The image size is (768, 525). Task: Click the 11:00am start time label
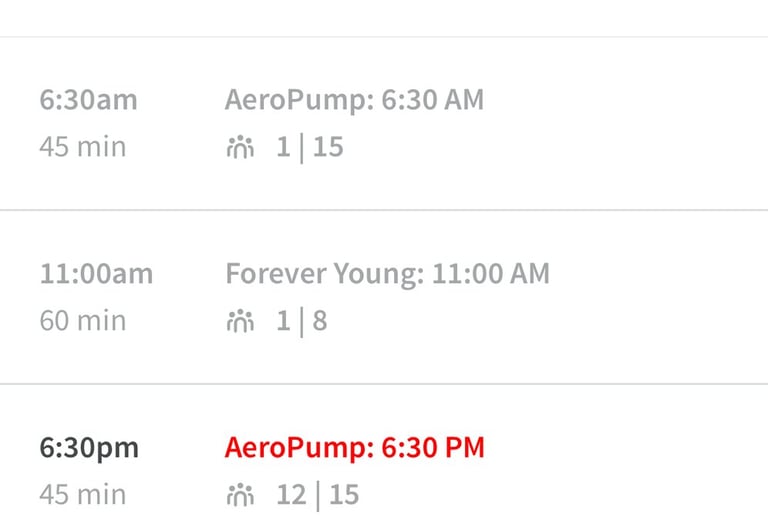[x=97, y=274]
